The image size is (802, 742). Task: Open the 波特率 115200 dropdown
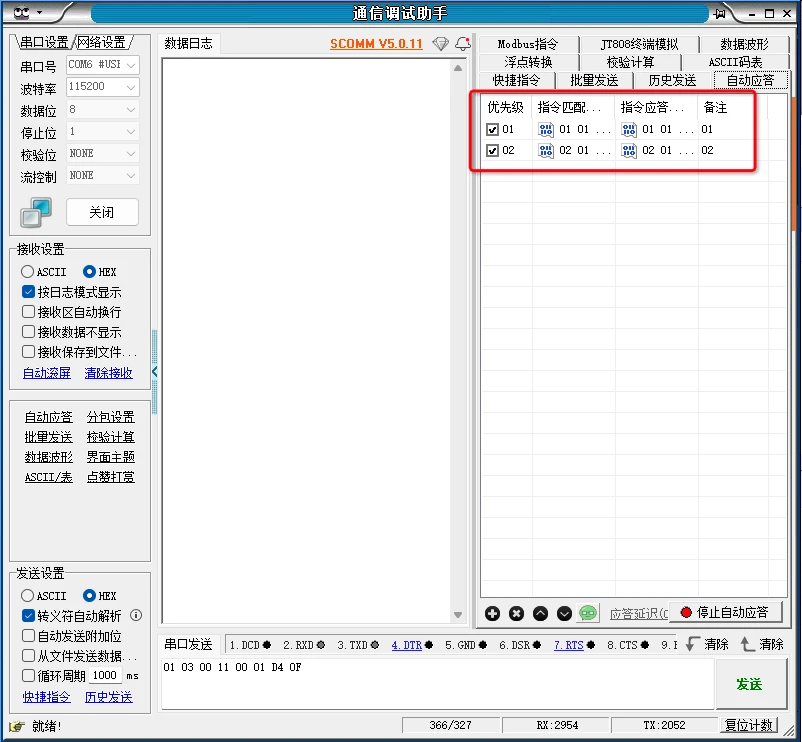pos(102,87)
